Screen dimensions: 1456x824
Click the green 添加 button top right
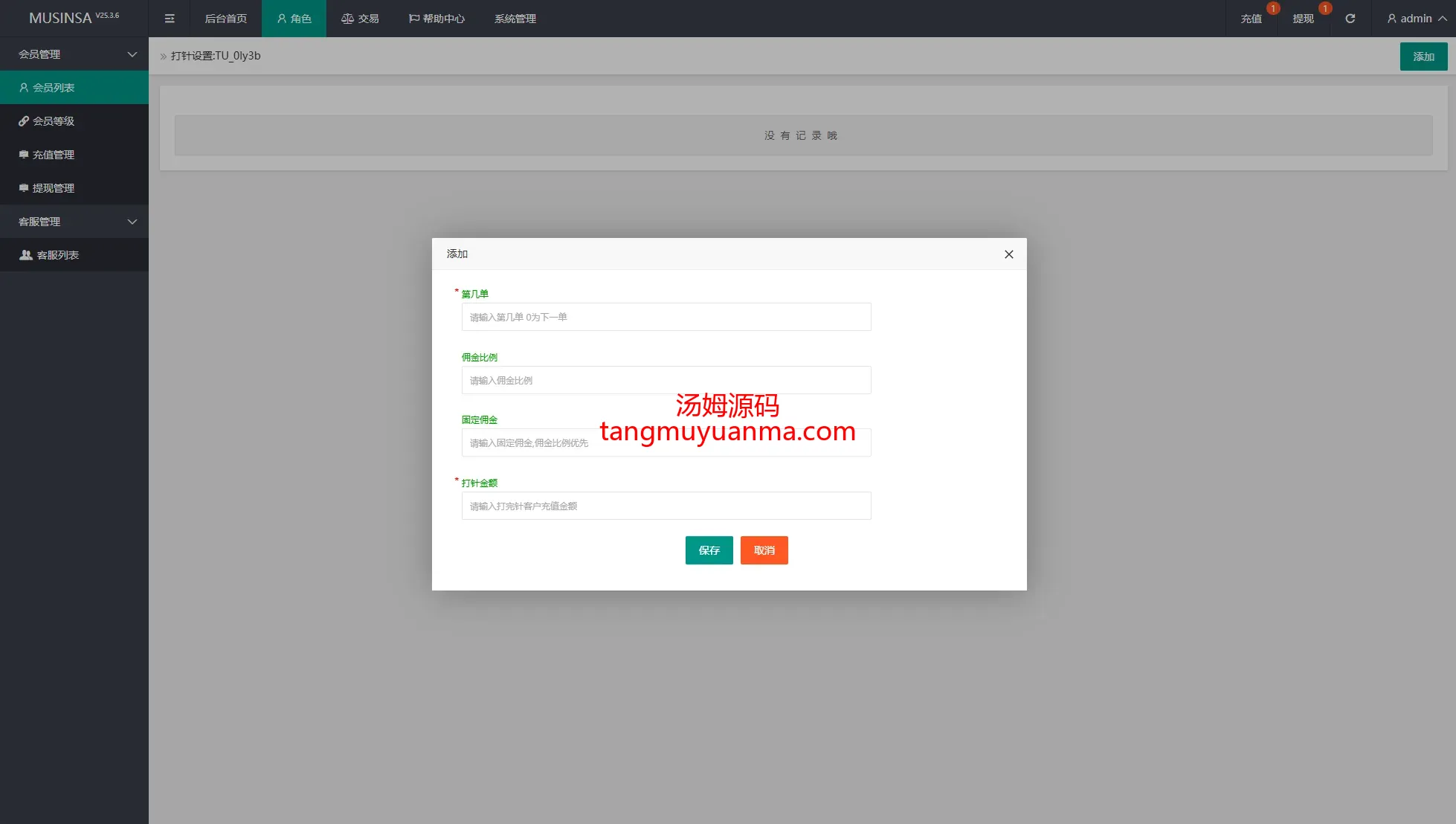point(1423,57)
